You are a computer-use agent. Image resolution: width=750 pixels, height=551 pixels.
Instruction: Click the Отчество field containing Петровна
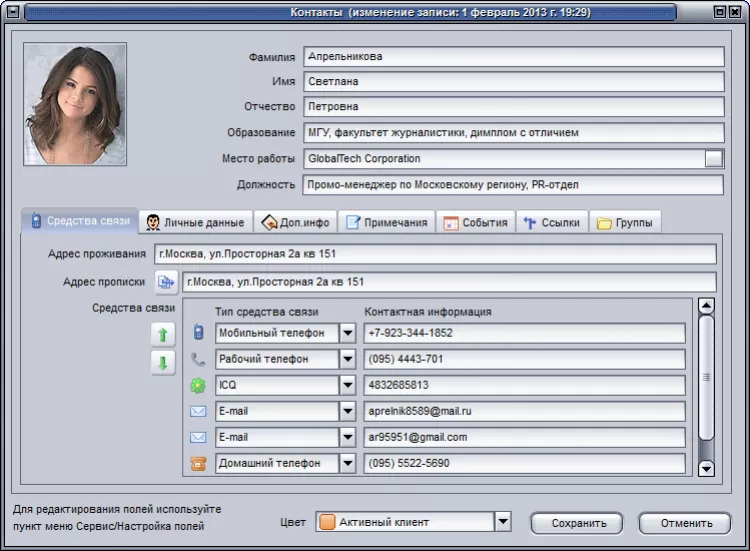pos(514,106)
